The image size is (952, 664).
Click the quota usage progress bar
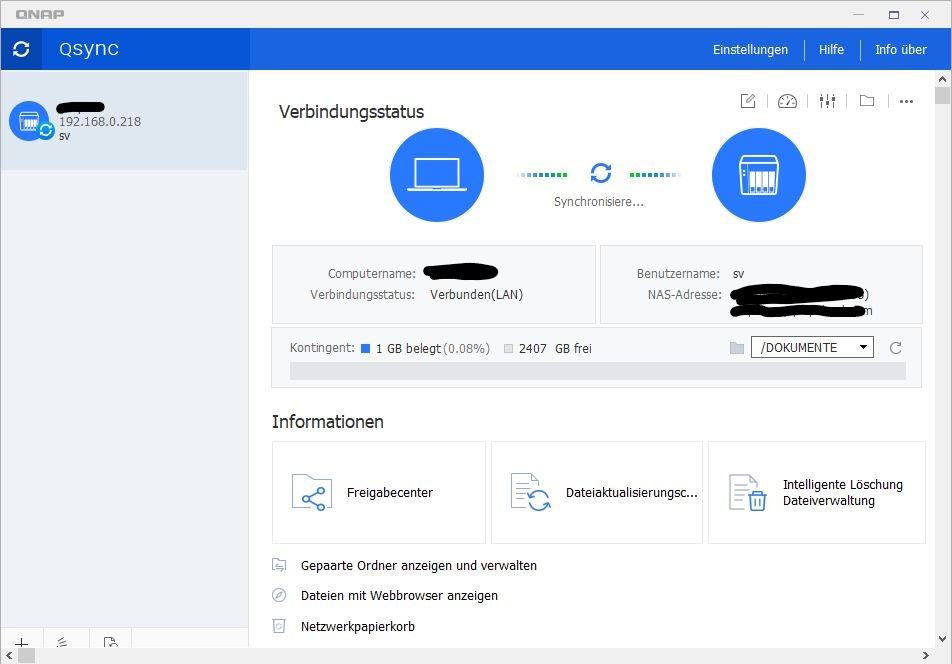tap(597, 371)
